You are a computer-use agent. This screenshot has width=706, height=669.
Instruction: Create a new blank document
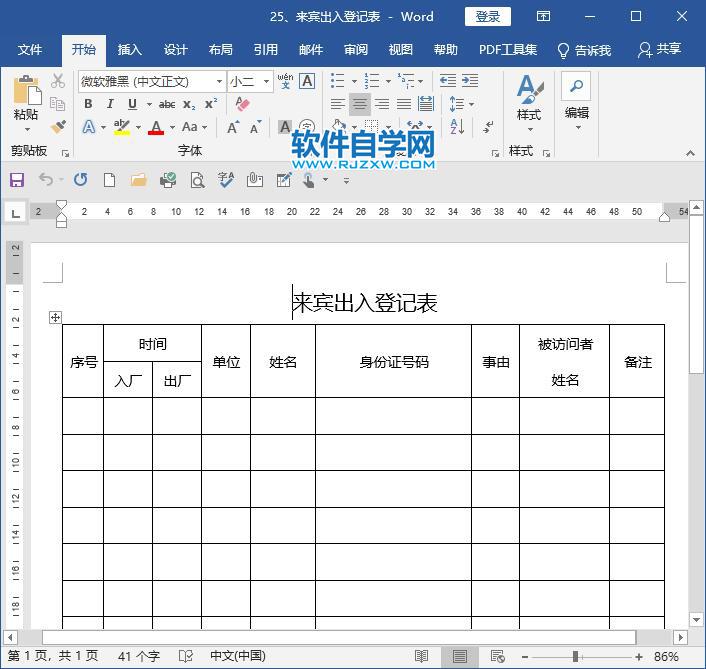coord(109,180)
